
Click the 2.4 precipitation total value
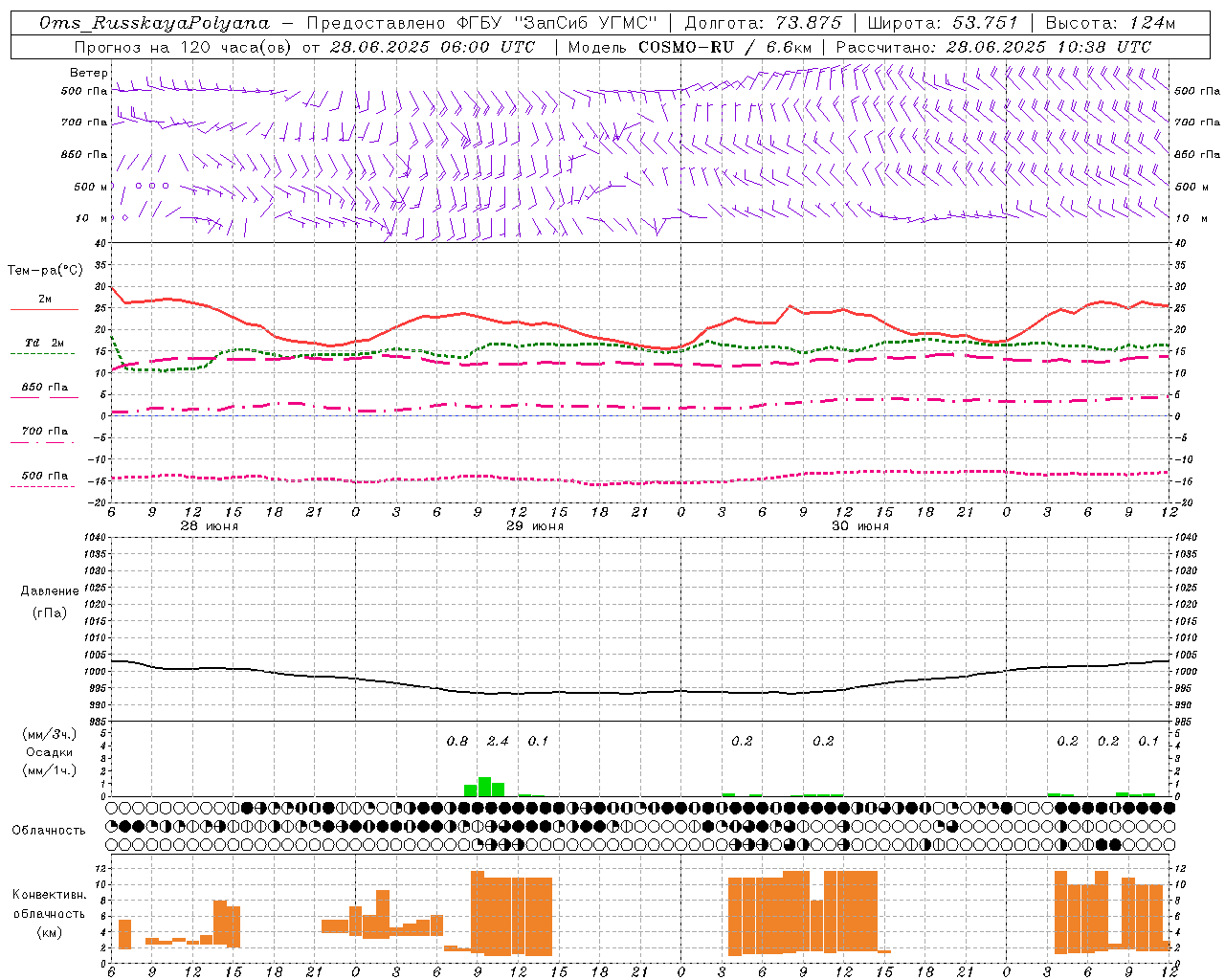tap(498, 741)
